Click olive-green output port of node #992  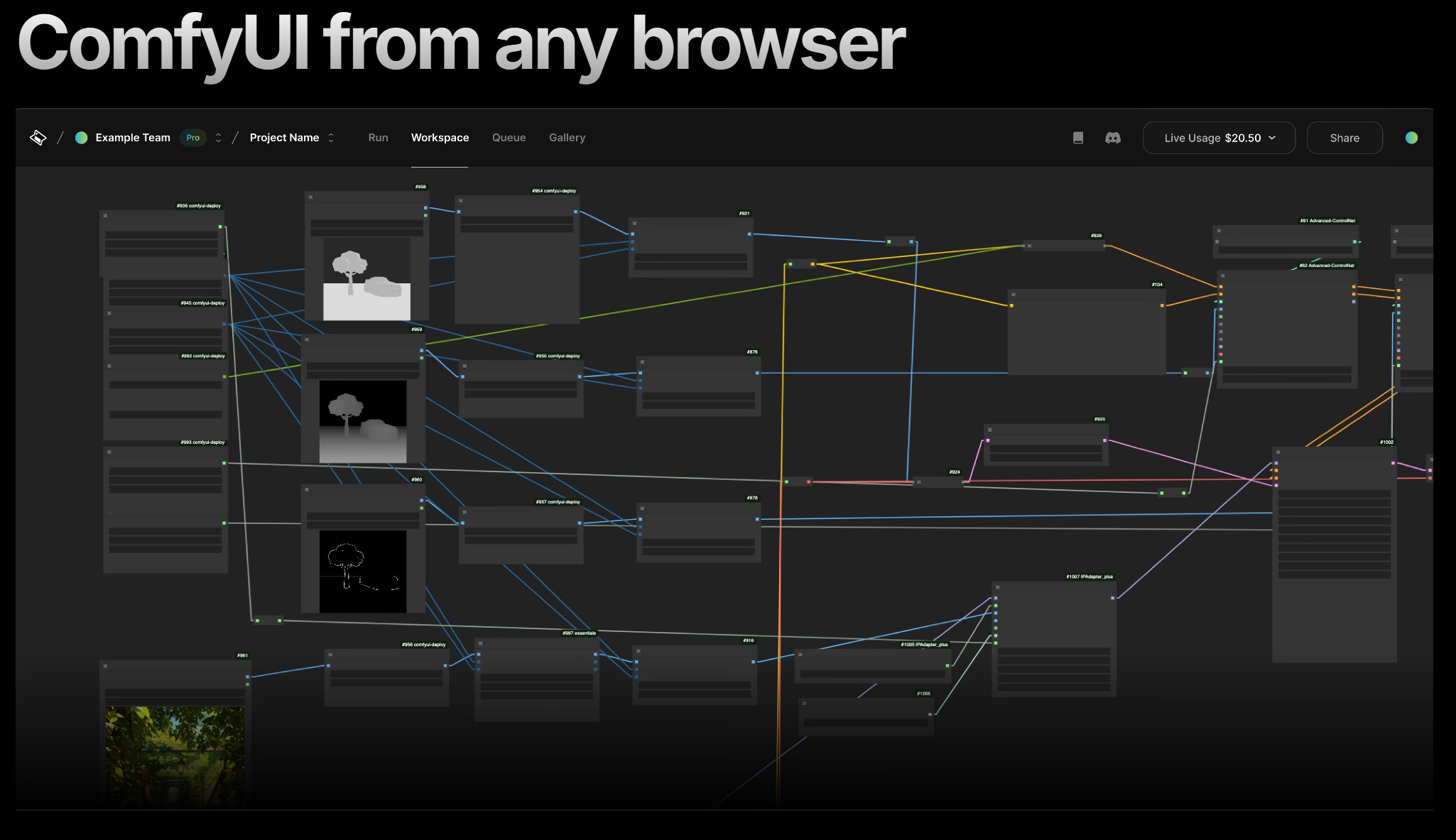[224, 377]
